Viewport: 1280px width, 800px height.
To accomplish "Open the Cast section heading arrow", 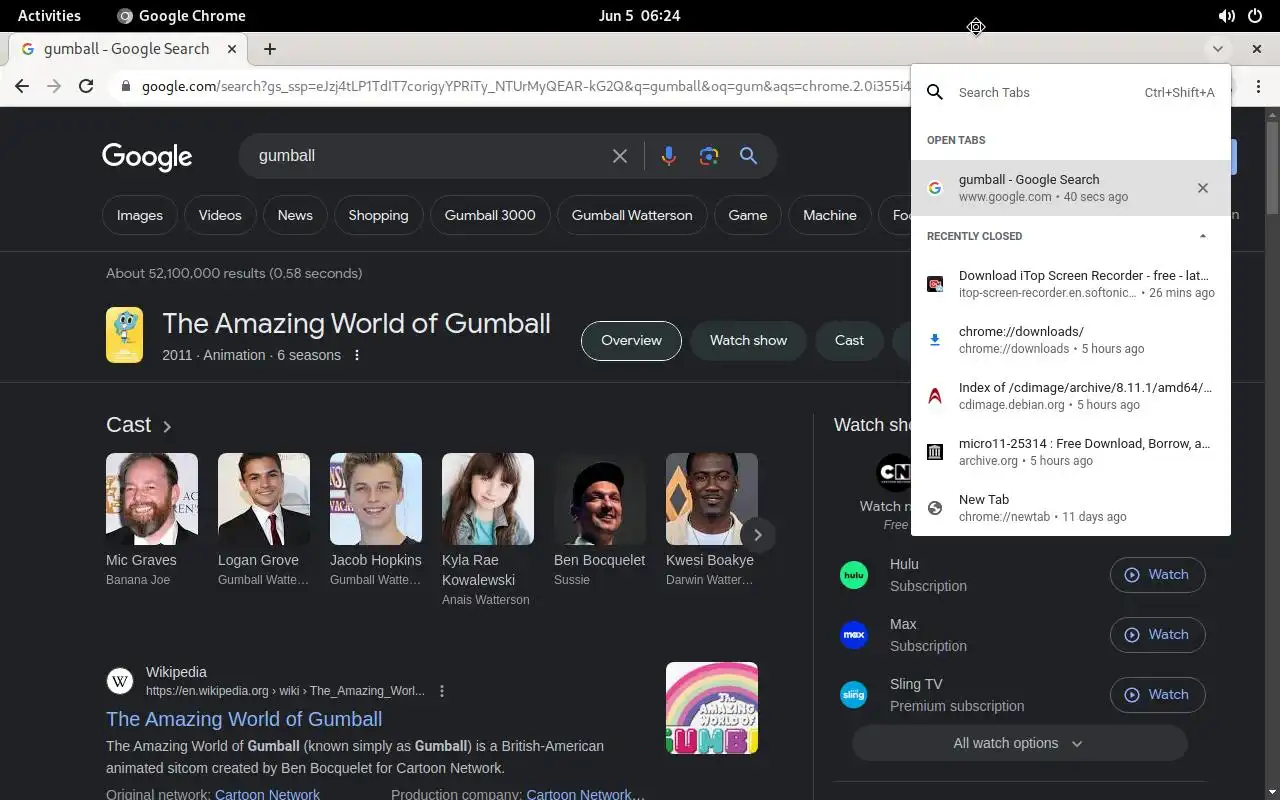I will click(167, 426).
